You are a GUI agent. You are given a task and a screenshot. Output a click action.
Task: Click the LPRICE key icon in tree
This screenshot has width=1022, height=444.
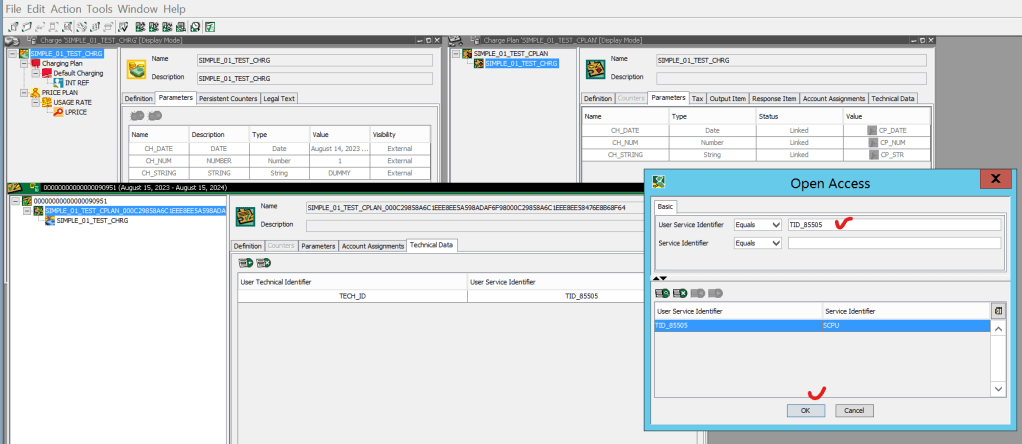click(58, 113)
